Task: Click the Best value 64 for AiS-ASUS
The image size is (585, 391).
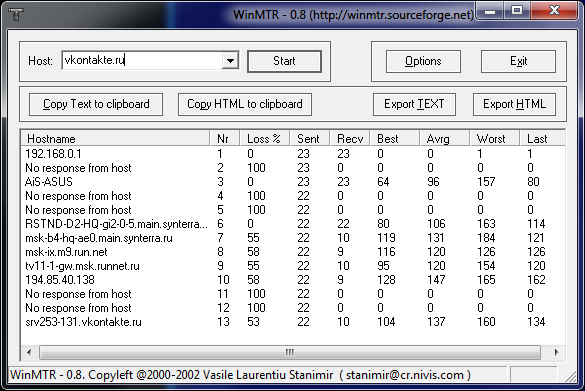Action: 383,182
